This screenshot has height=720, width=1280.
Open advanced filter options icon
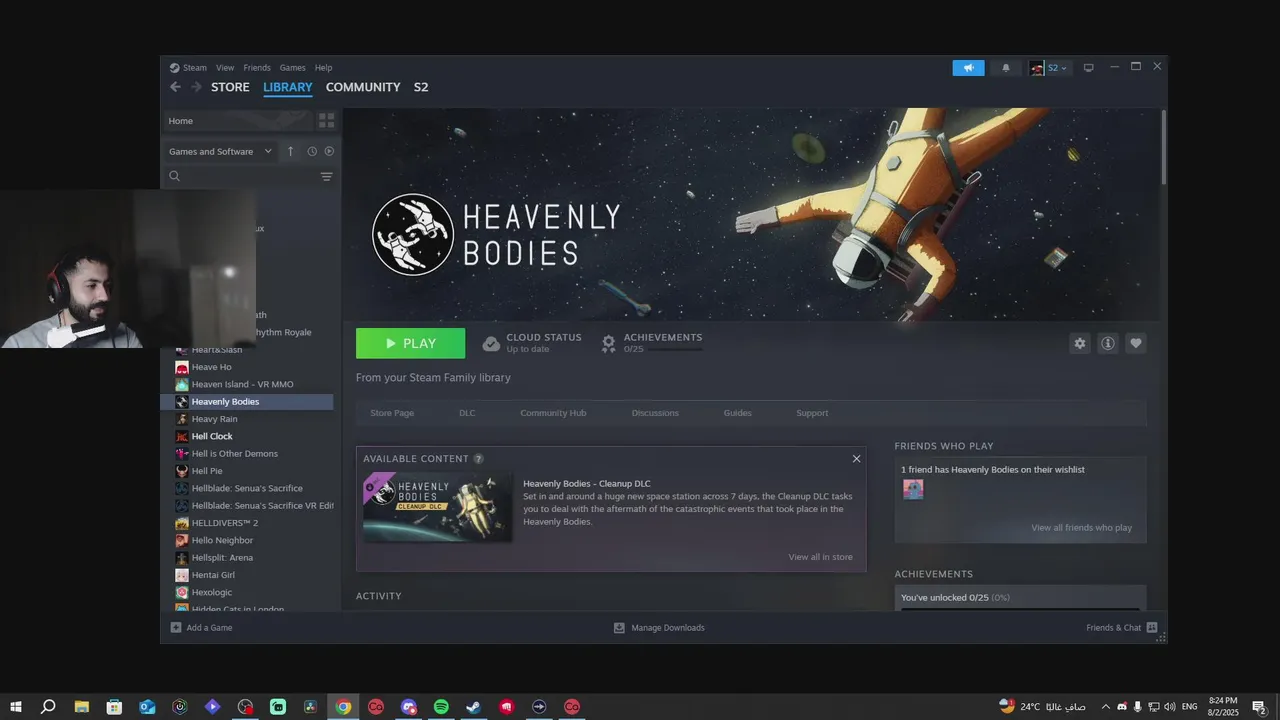tap(326, 176)
